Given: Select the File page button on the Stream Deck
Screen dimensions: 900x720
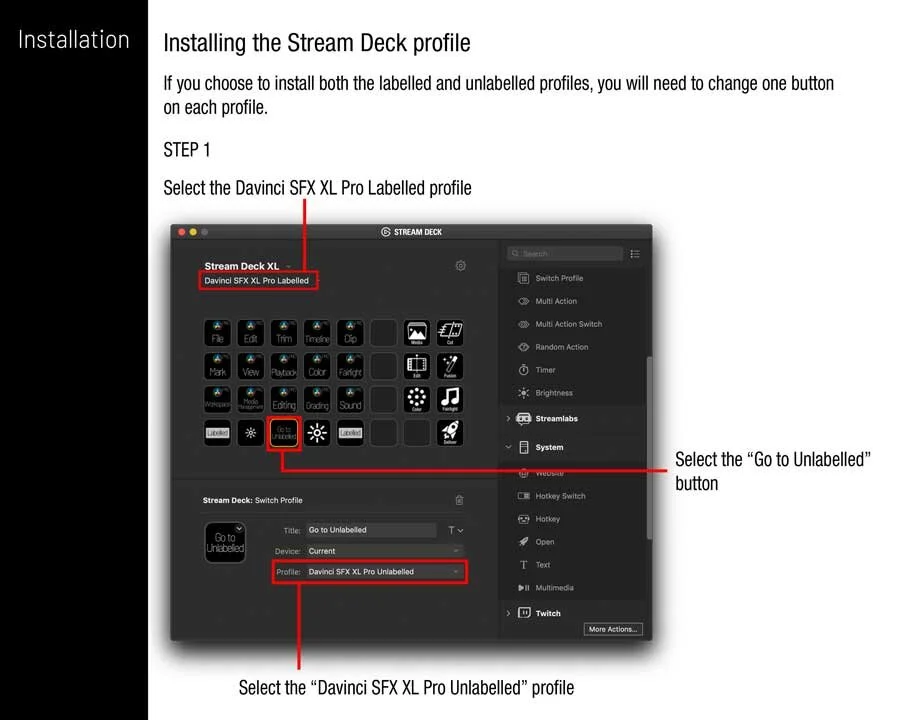Looking at the screenshot, I should point(218,333).
